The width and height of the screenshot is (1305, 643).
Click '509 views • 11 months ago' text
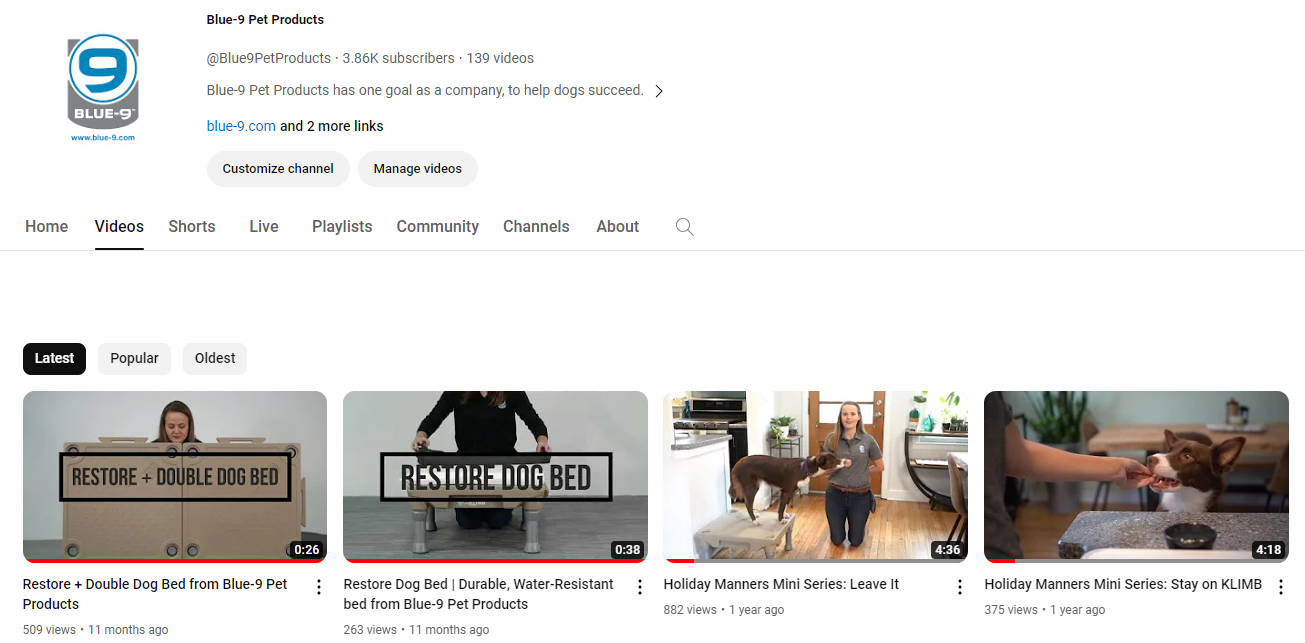96,630
